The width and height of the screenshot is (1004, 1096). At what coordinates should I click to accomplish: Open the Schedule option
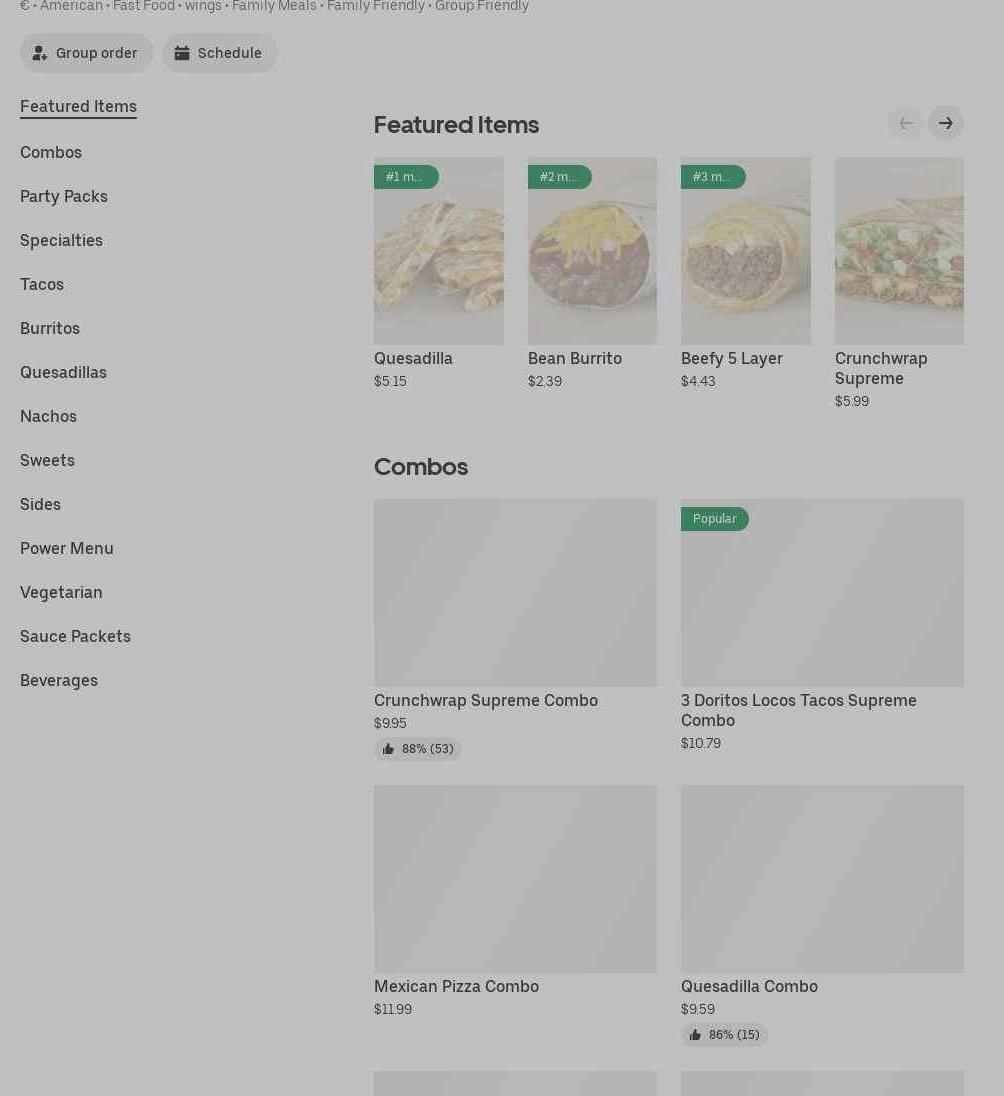(219, 53)
